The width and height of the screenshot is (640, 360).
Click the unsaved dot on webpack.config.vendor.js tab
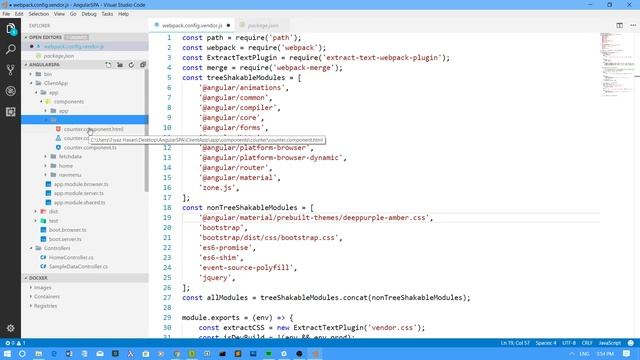click(228, 25)
